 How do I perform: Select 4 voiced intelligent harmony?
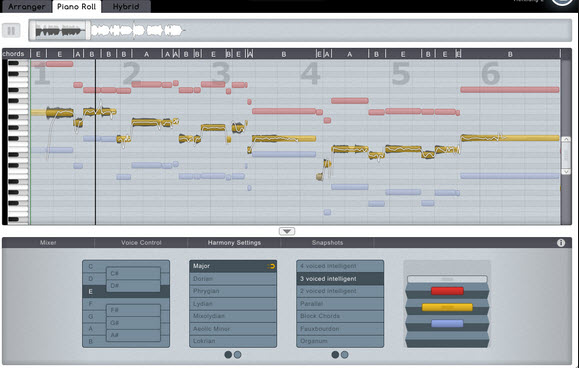[x=340, y=266]
